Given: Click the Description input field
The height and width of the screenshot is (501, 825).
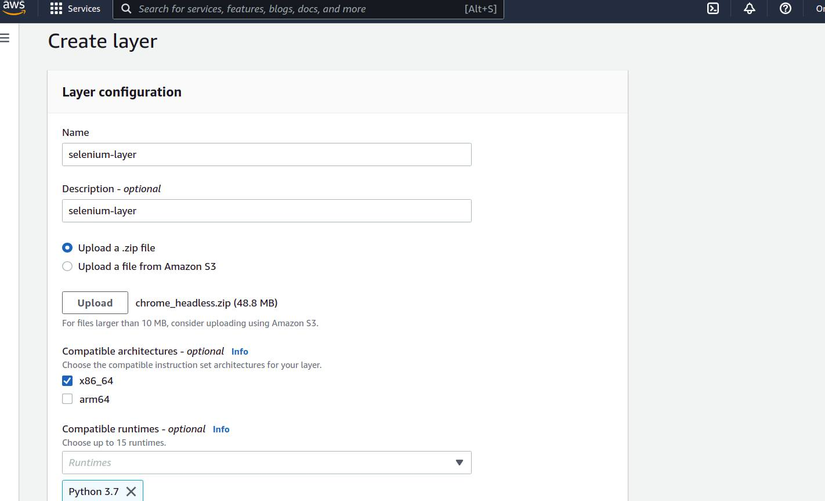Looking at the screenshot, I should click(x=266, y=211).
